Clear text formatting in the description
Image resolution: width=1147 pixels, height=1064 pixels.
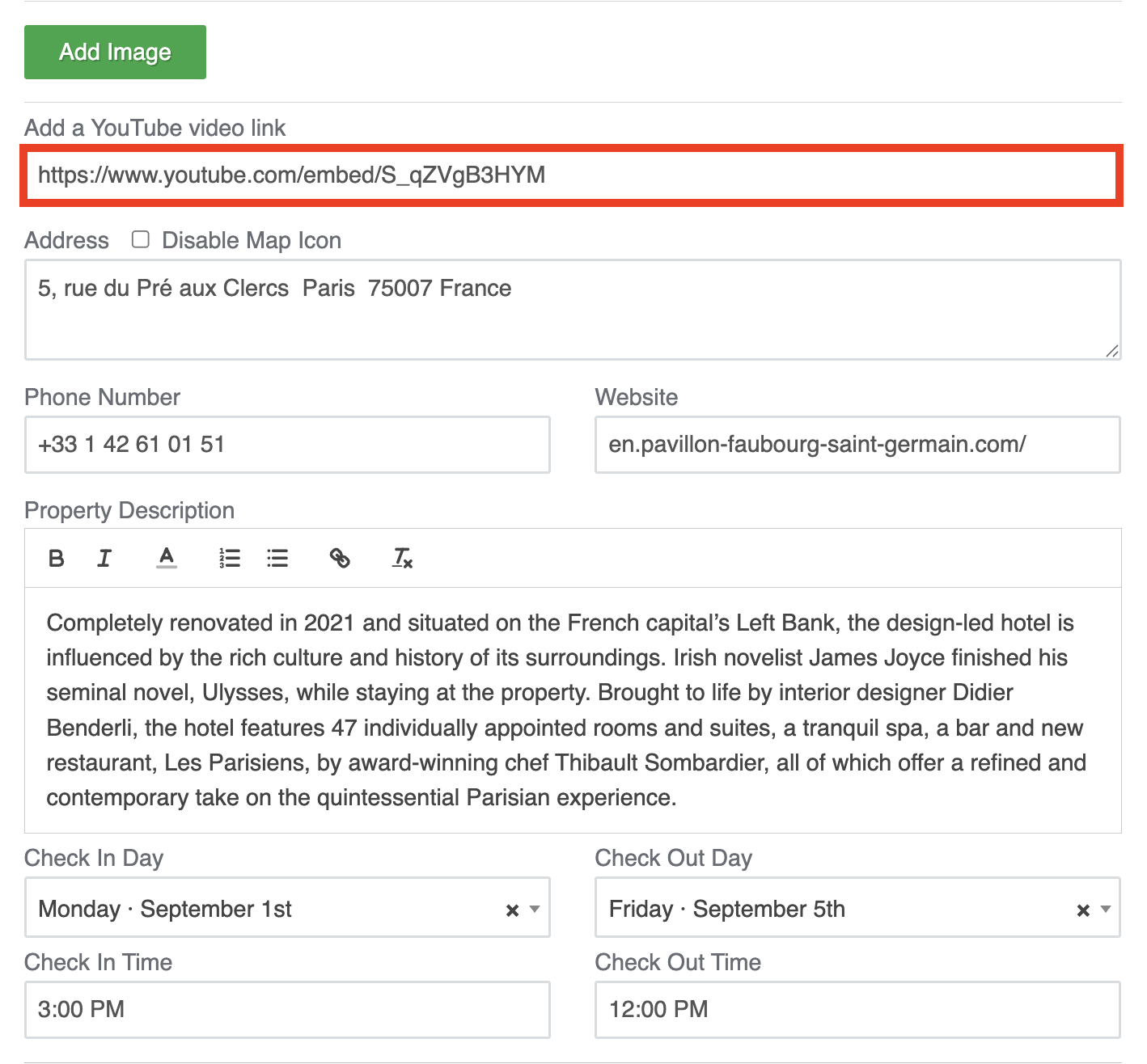click(x=402, y=558)
